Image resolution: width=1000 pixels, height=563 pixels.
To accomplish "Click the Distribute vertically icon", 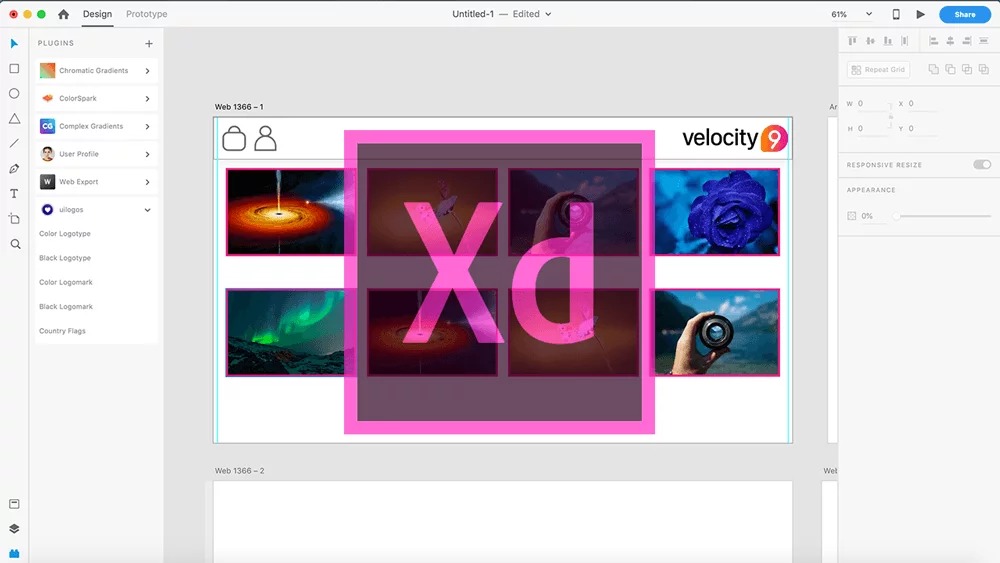I will pos(983,41).
